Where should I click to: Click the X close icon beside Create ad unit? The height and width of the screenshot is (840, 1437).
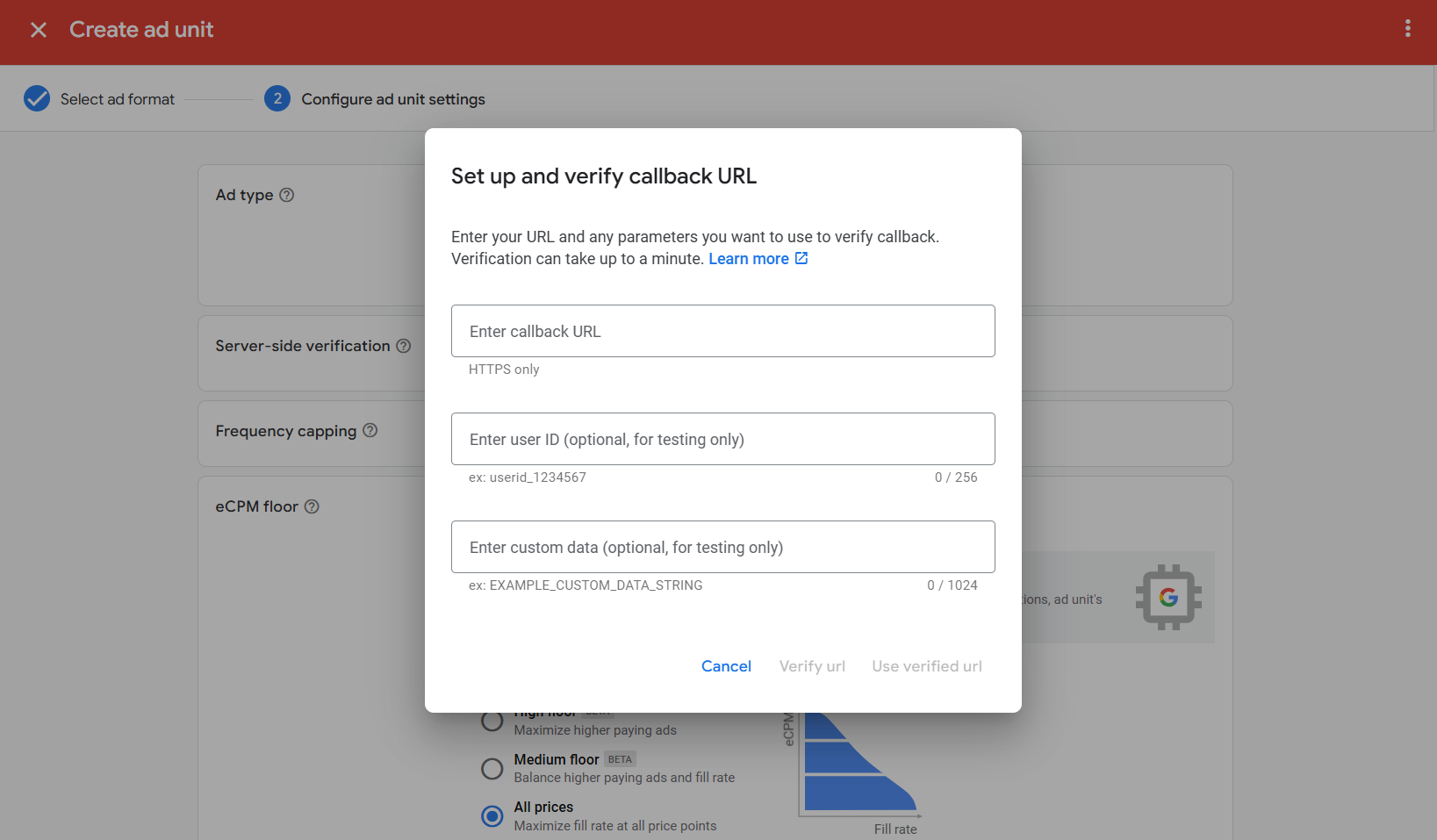click(39, 30)
